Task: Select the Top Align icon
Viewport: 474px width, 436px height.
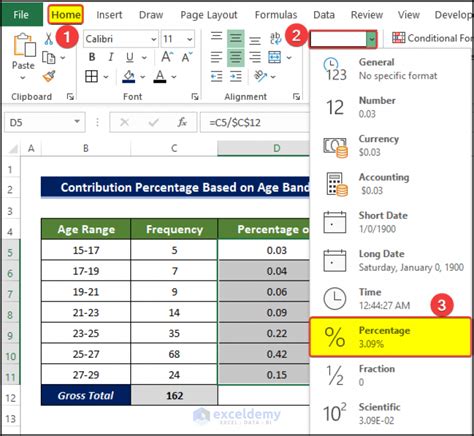Action: 217,36
